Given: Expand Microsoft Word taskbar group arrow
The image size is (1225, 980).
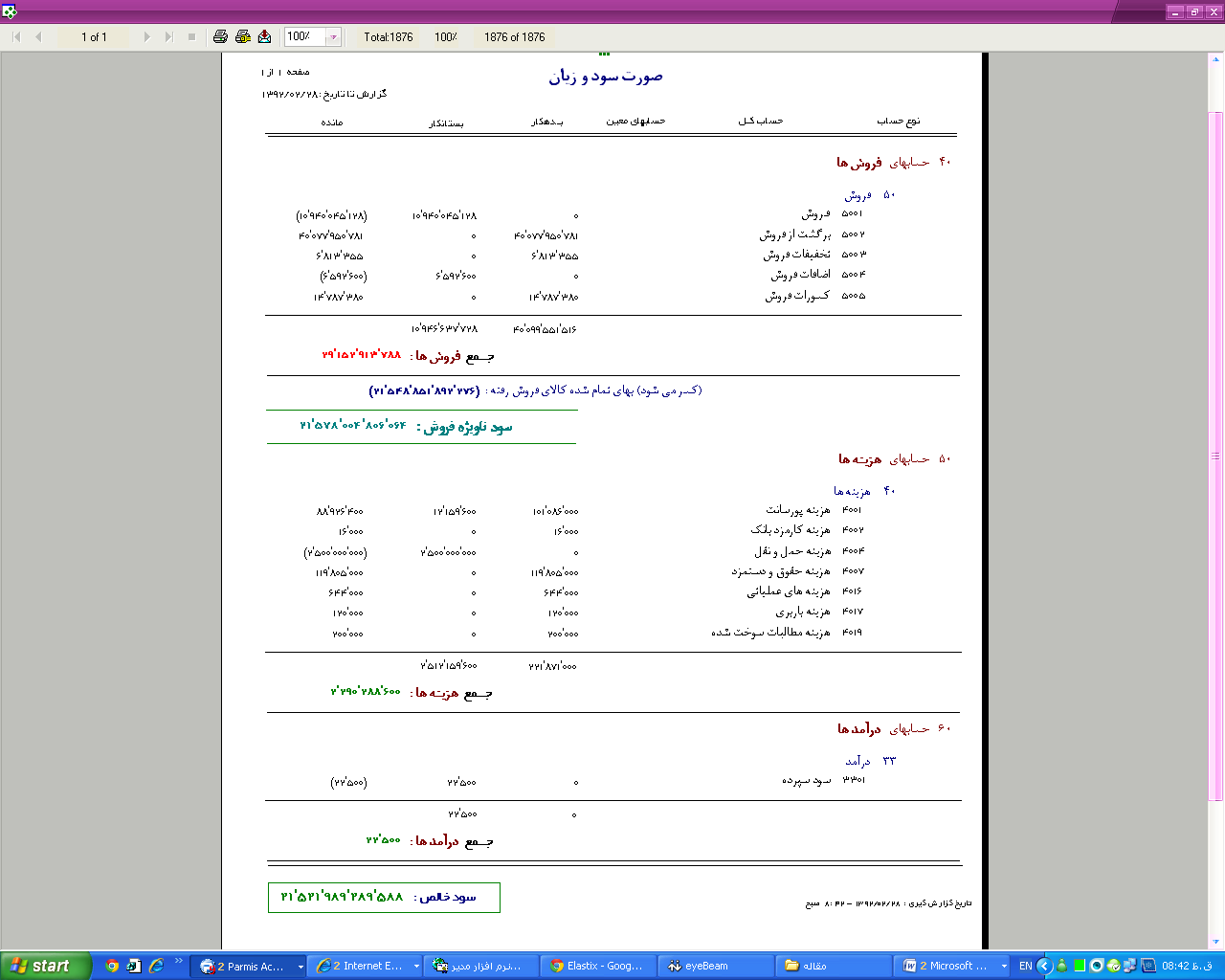Looking at the screenshot, I should click(x=1004, y=967).
